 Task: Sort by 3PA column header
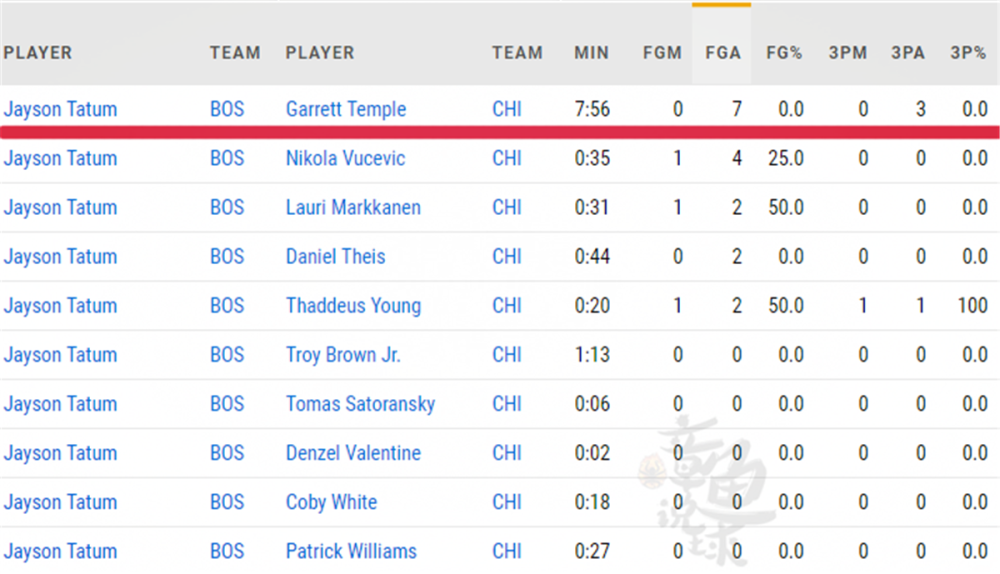click(x=908, y=53)
